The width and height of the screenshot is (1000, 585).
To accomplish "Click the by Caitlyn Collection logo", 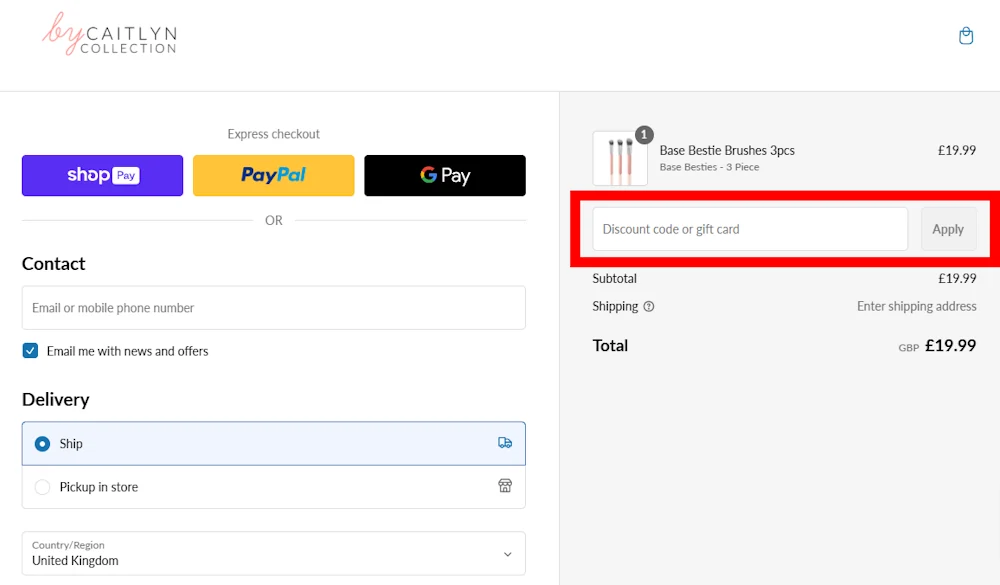I will point(109,34).
